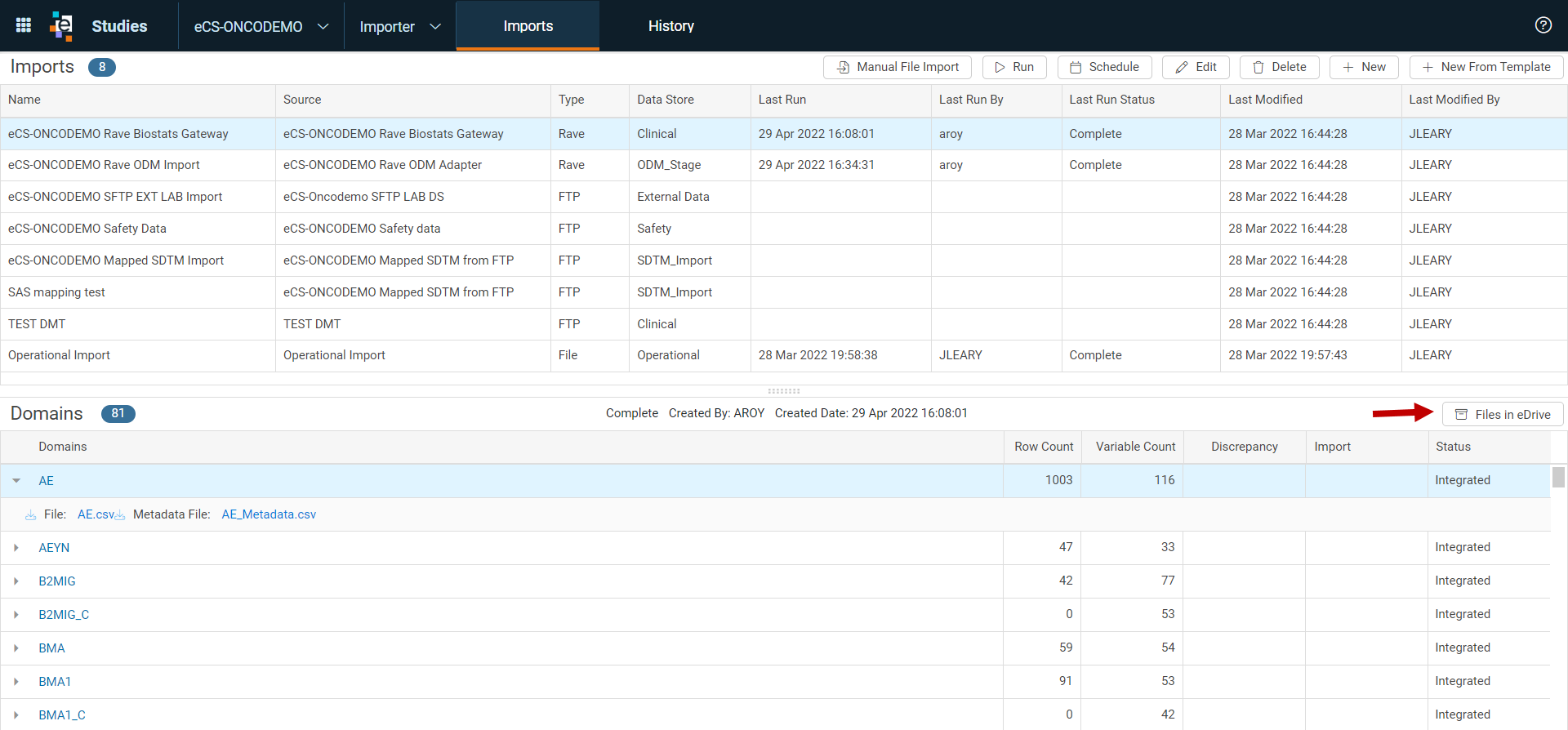Collapse the AE domain row
Screen dimensions: 1568x730
[16, 481]
